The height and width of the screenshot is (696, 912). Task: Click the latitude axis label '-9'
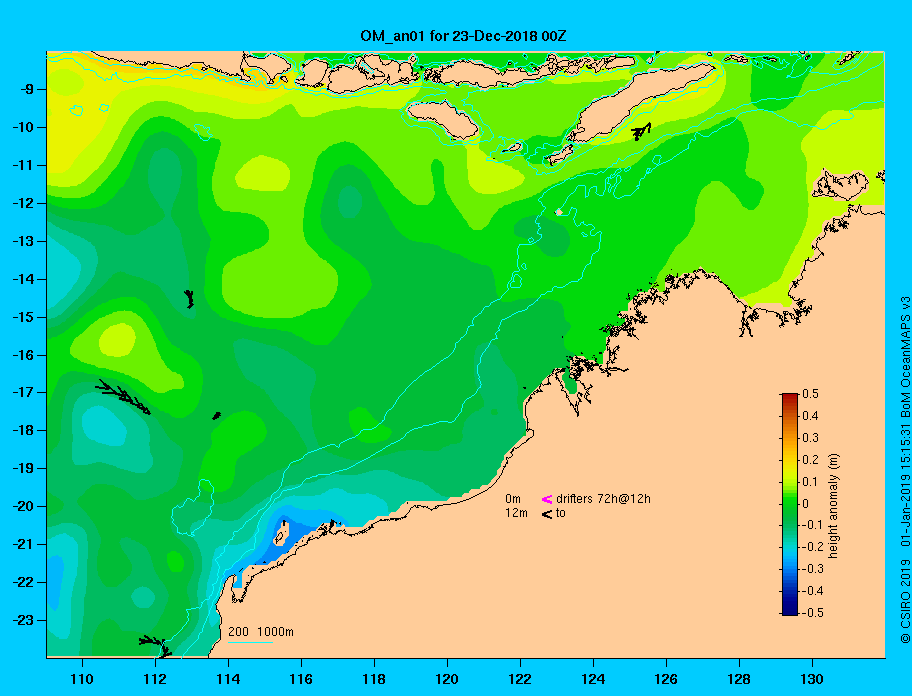coord(26,90)
